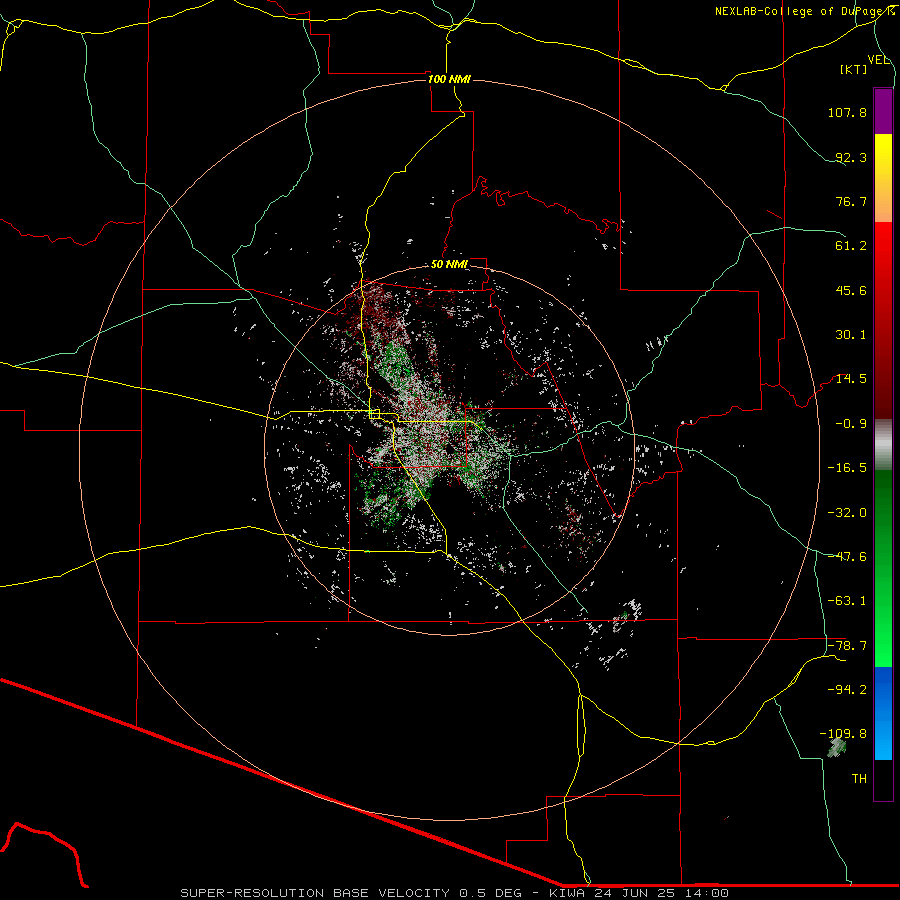Click the green segment of the color bar

[x=883, y=568]
